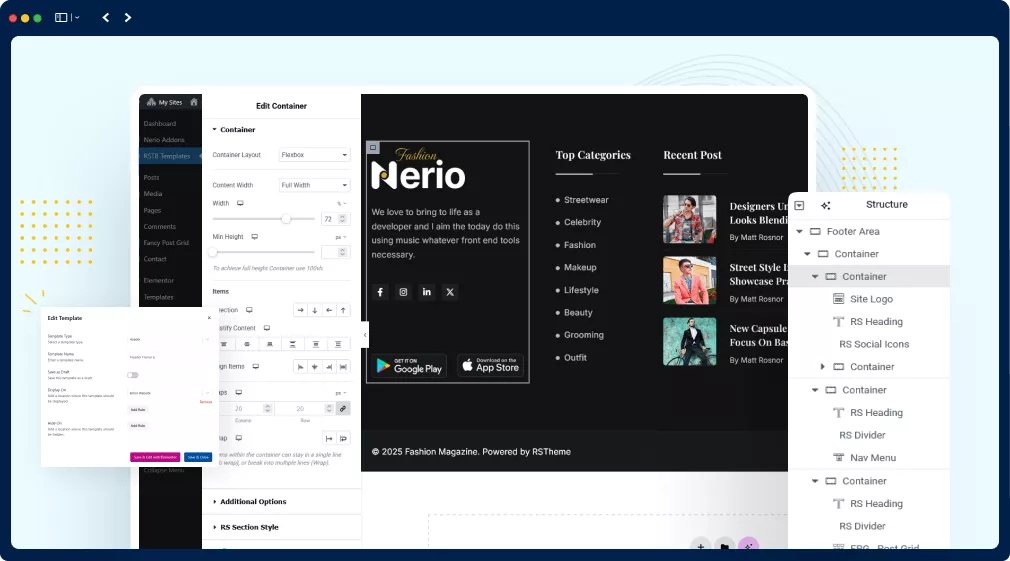Click the Instagram icon in the footer
The image size is (1010, 561).
click(403, 292)
